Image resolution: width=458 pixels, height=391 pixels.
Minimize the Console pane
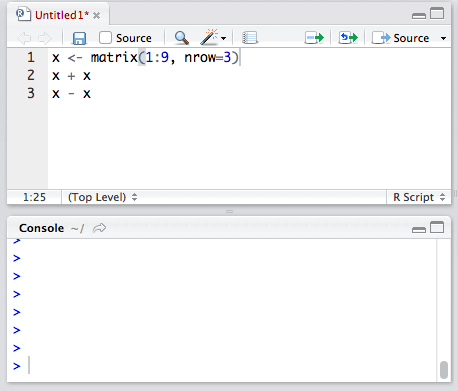coord(419,229)
